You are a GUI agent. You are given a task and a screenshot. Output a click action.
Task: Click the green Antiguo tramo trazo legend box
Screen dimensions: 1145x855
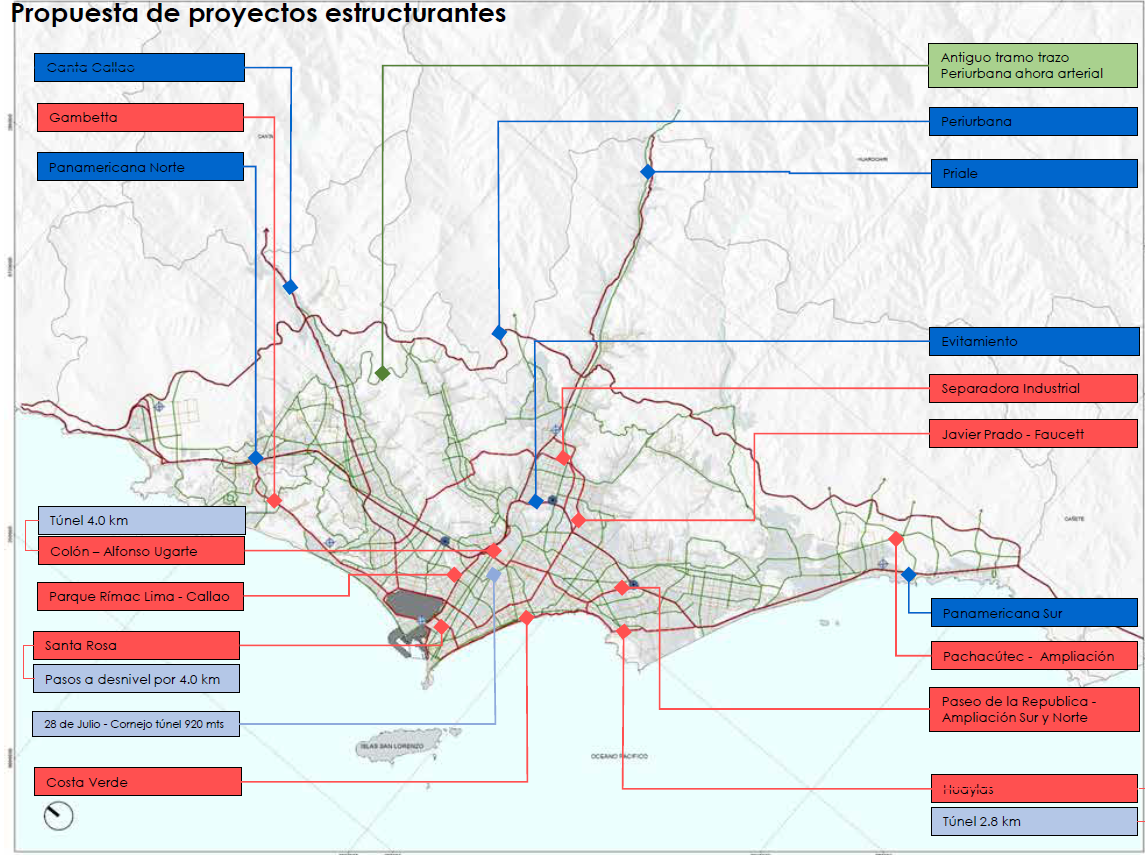1033,66
